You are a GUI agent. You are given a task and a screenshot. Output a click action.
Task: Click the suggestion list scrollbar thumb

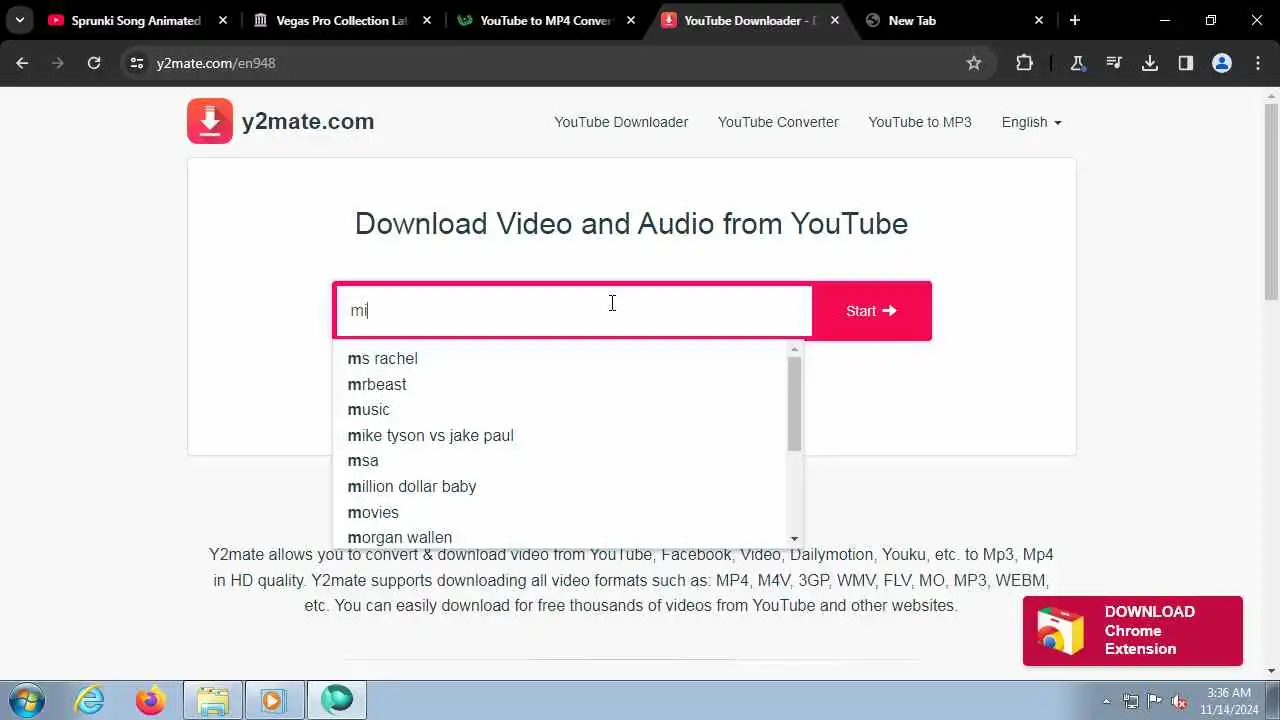[x=794, y=404]
